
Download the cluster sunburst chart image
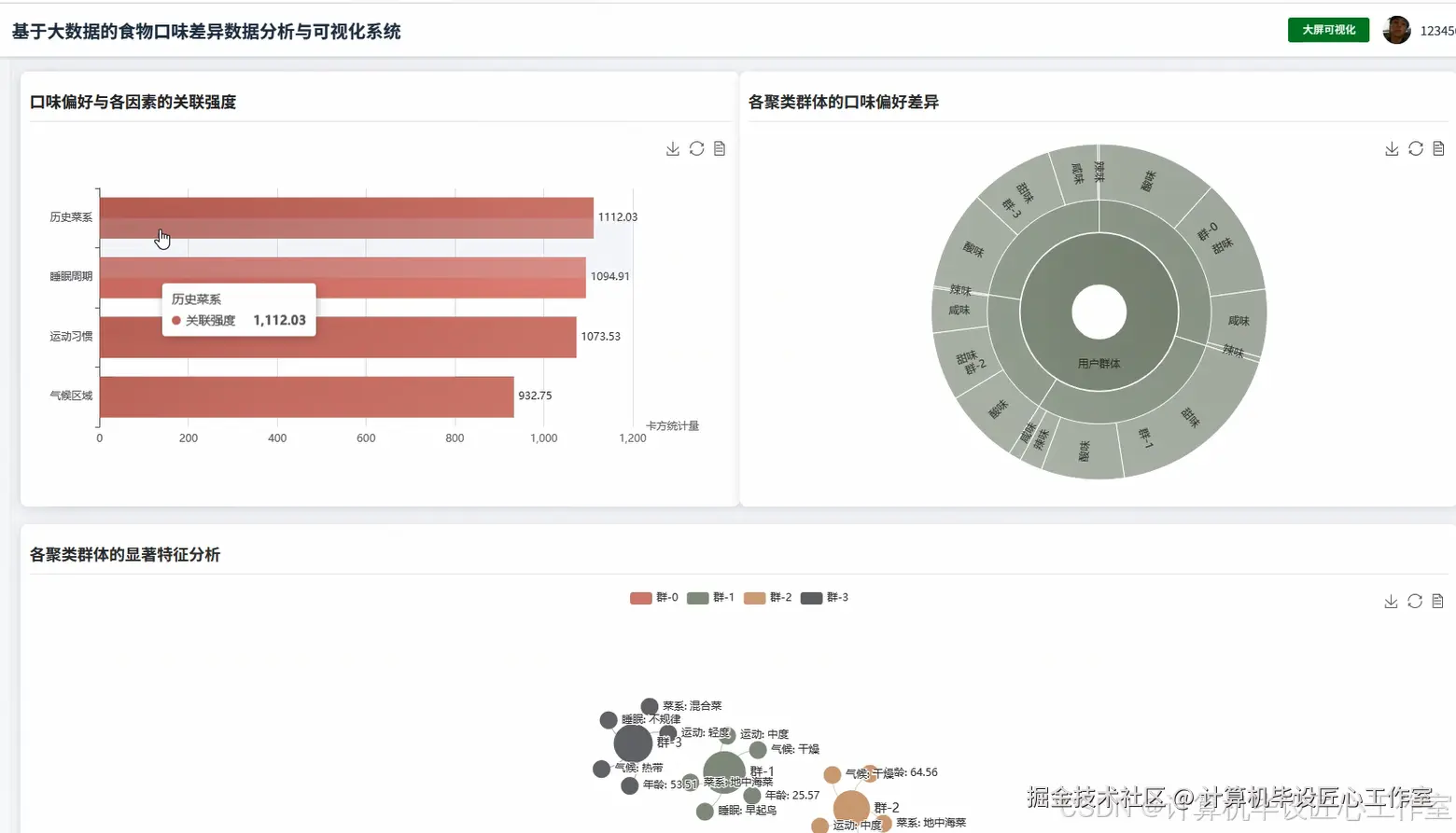(x=1392, y=148)
